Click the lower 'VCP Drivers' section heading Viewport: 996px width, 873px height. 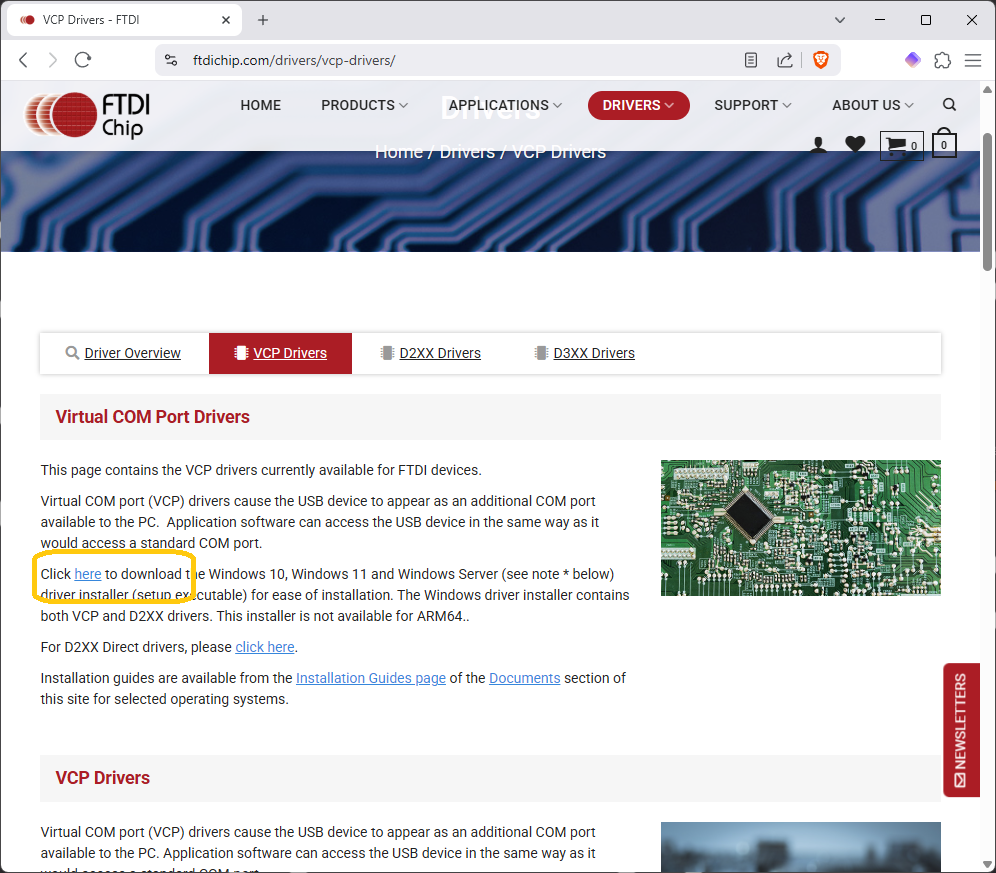point(102,778)
